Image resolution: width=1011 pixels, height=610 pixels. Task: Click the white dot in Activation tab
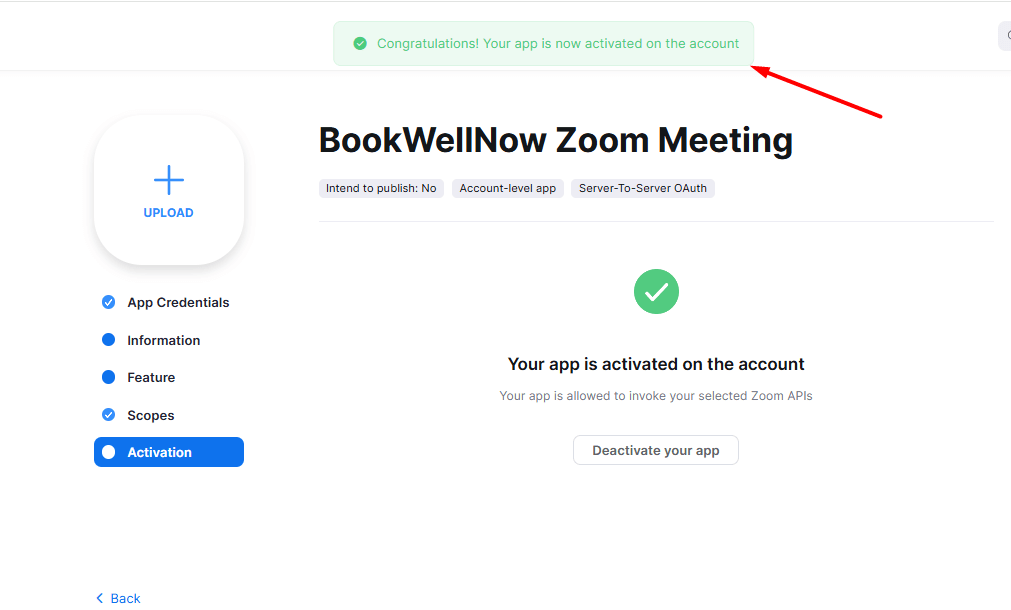[x=108, y=452]
